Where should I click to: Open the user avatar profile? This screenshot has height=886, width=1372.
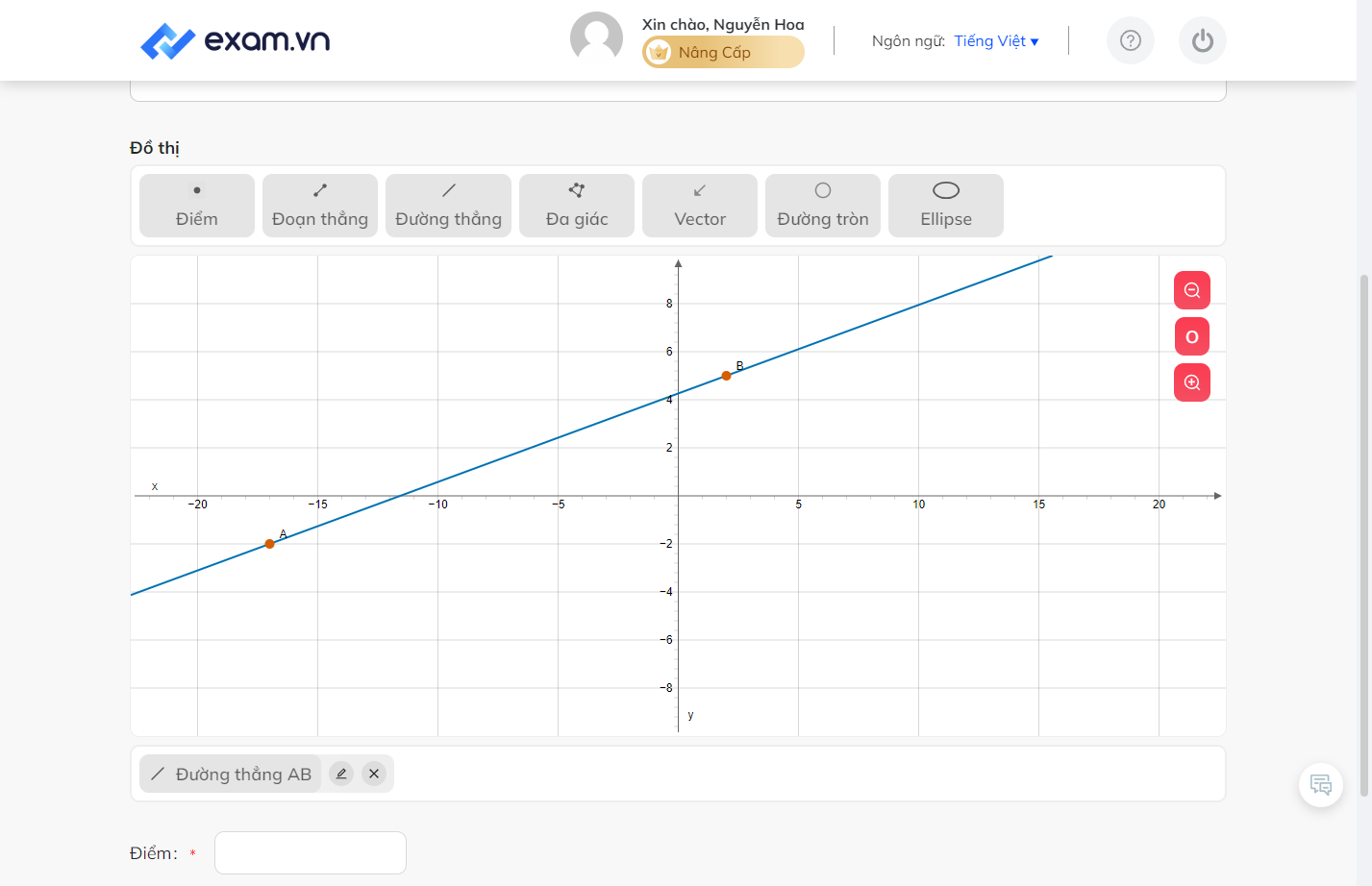click(596, 38)
